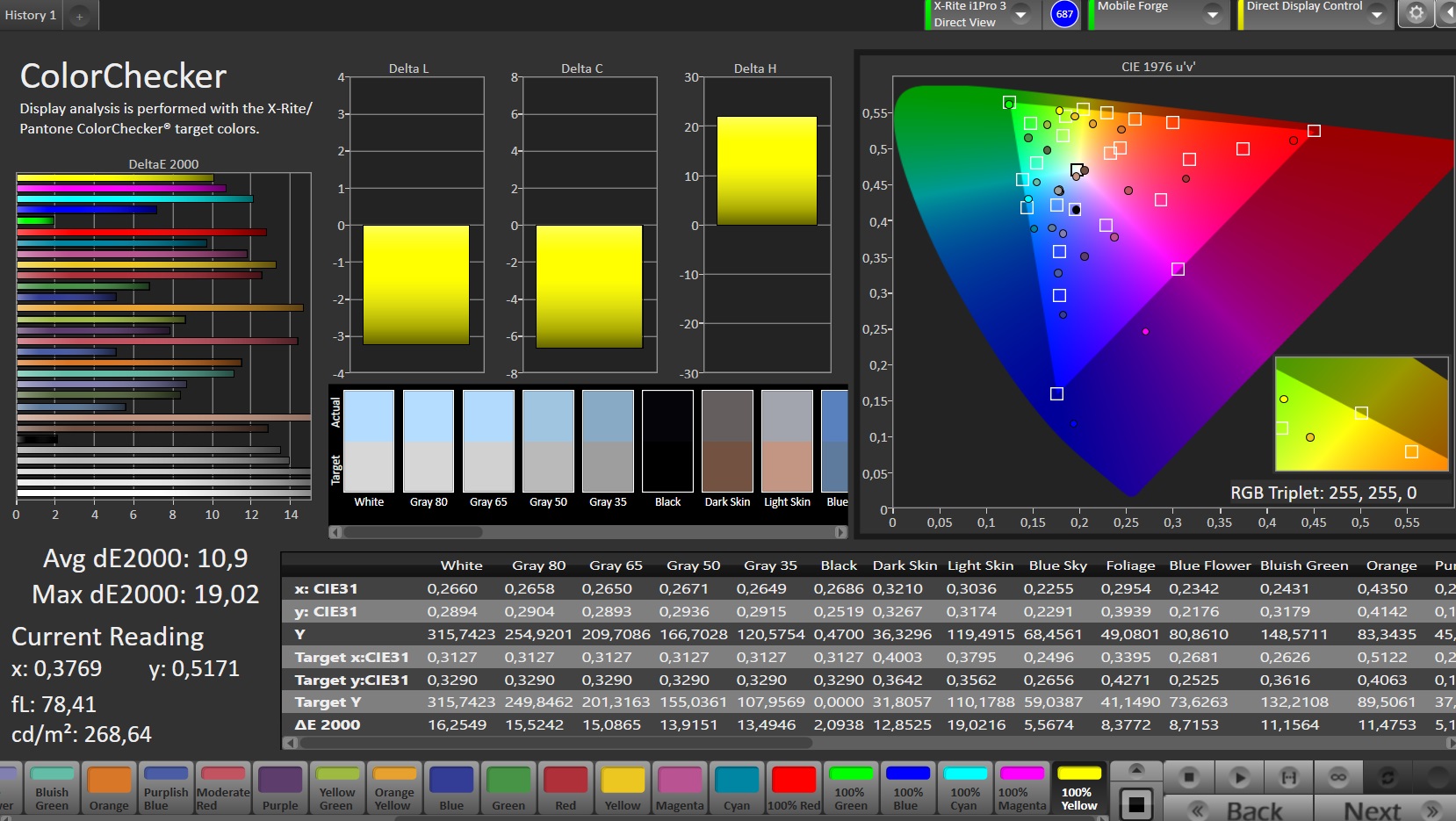1456x821 pixels.
Task: Add a new history tab with plus
Action: [79, 16]
